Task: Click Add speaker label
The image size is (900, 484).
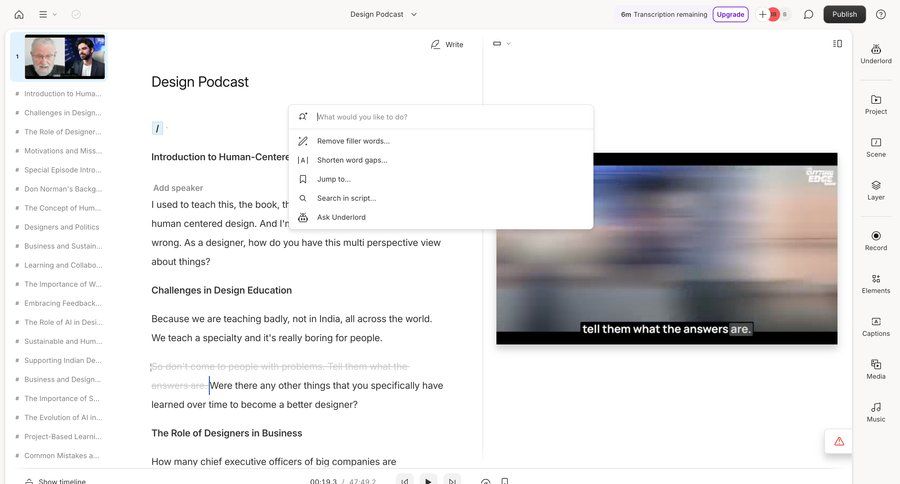Action: click(x=178, y=188)
